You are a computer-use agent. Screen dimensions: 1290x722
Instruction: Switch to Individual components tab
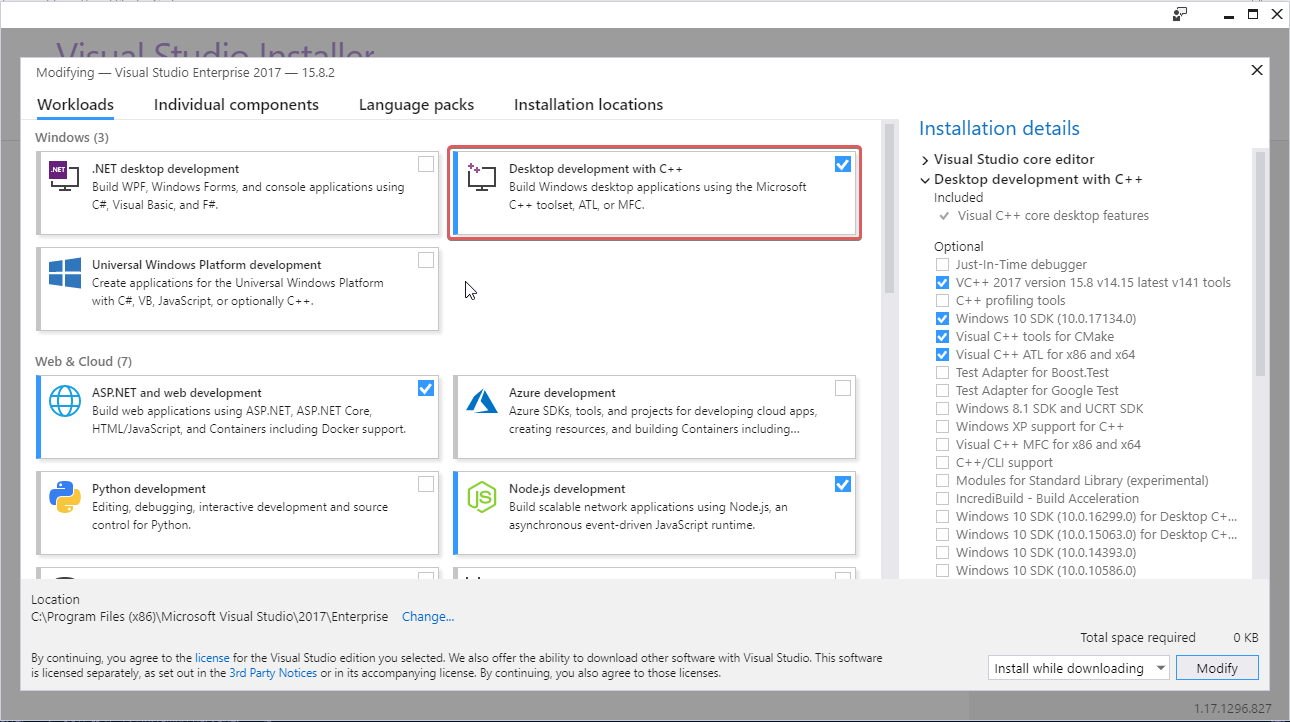pyautogui.click(x=236, y=105)
